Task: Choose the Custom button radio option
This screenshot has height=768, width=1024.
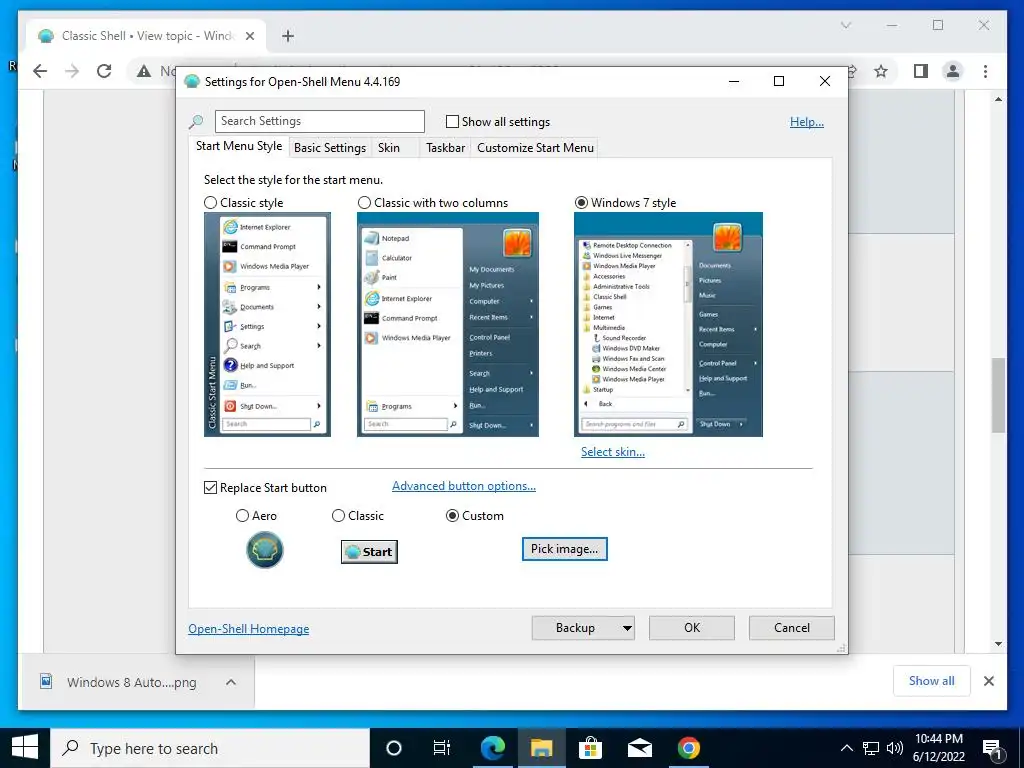Action: (452, 516)
